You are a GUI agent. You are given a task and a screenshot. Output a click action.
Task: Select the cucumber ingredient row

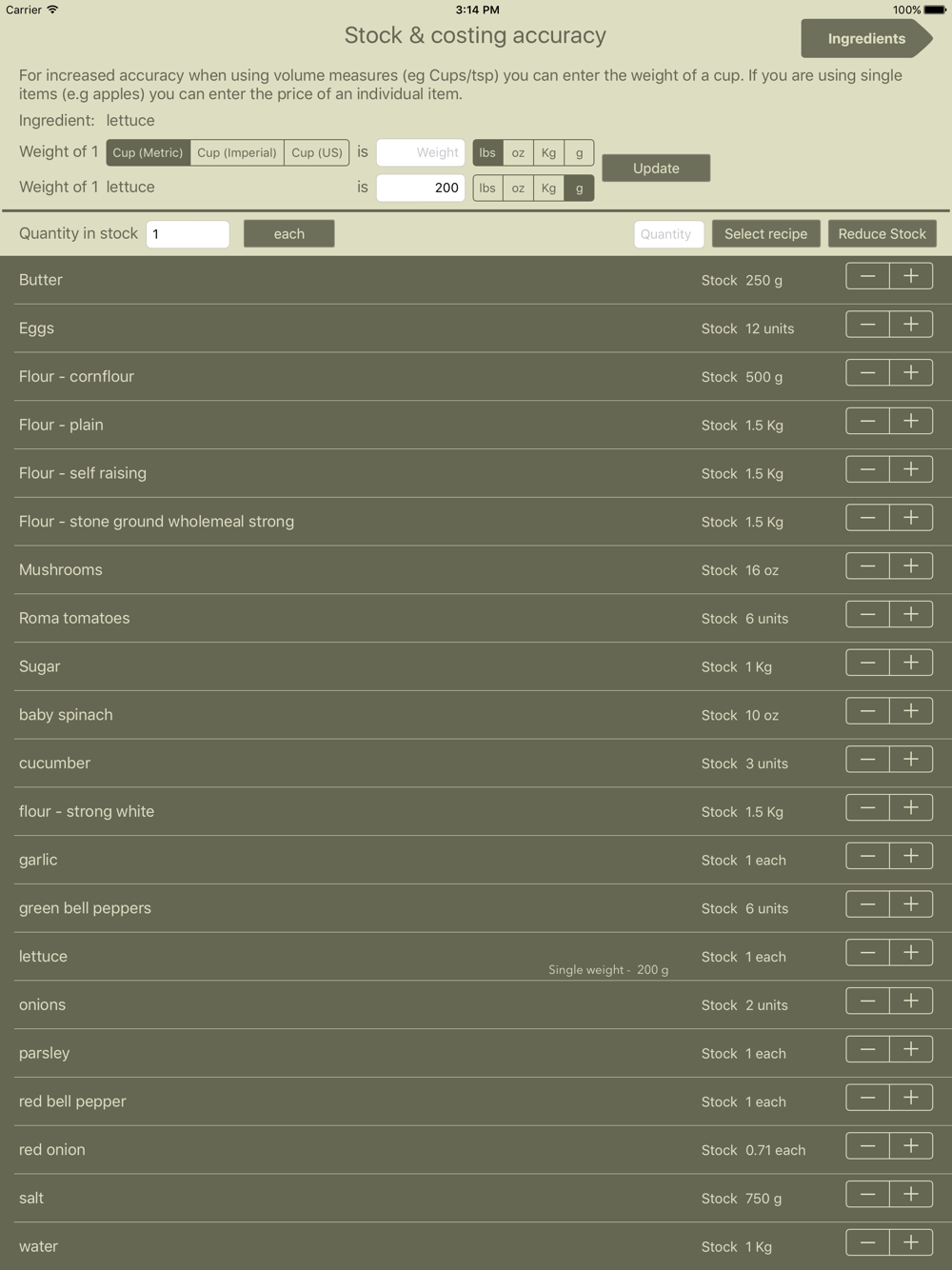click(x=476, y=764)
